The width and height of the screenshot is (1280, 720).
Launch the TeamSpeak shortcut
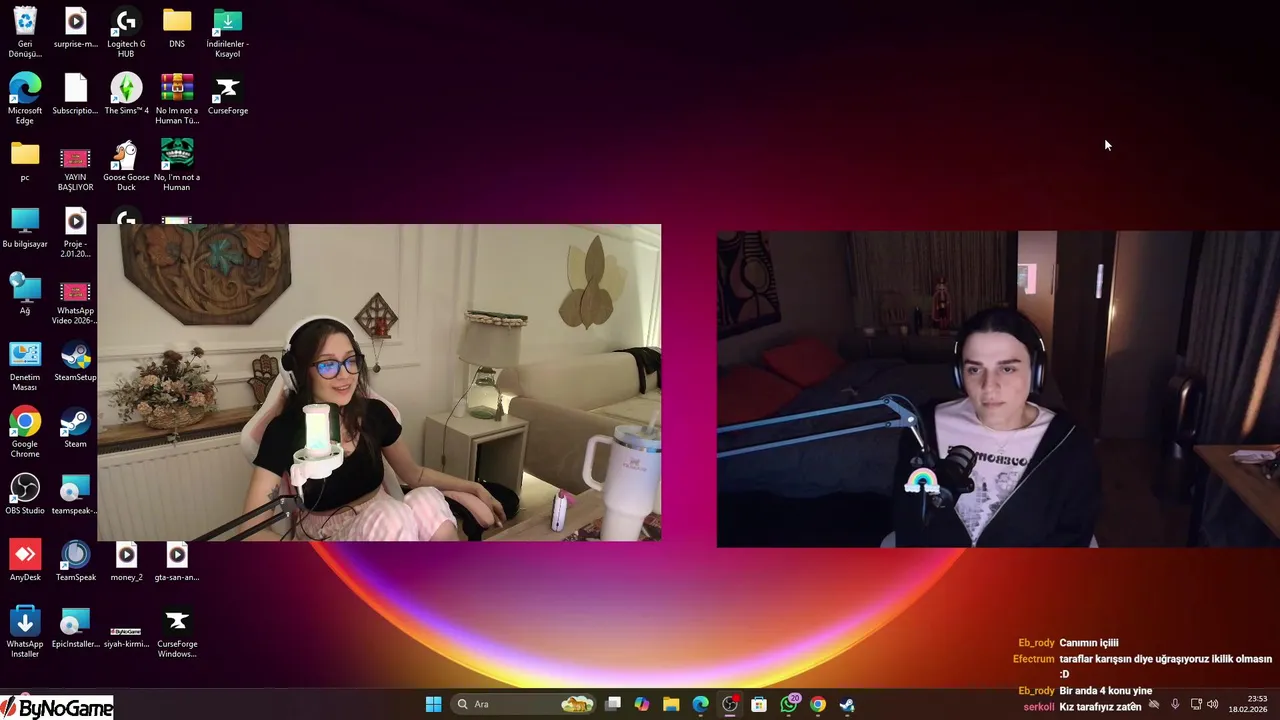click(x=76, y=562)
